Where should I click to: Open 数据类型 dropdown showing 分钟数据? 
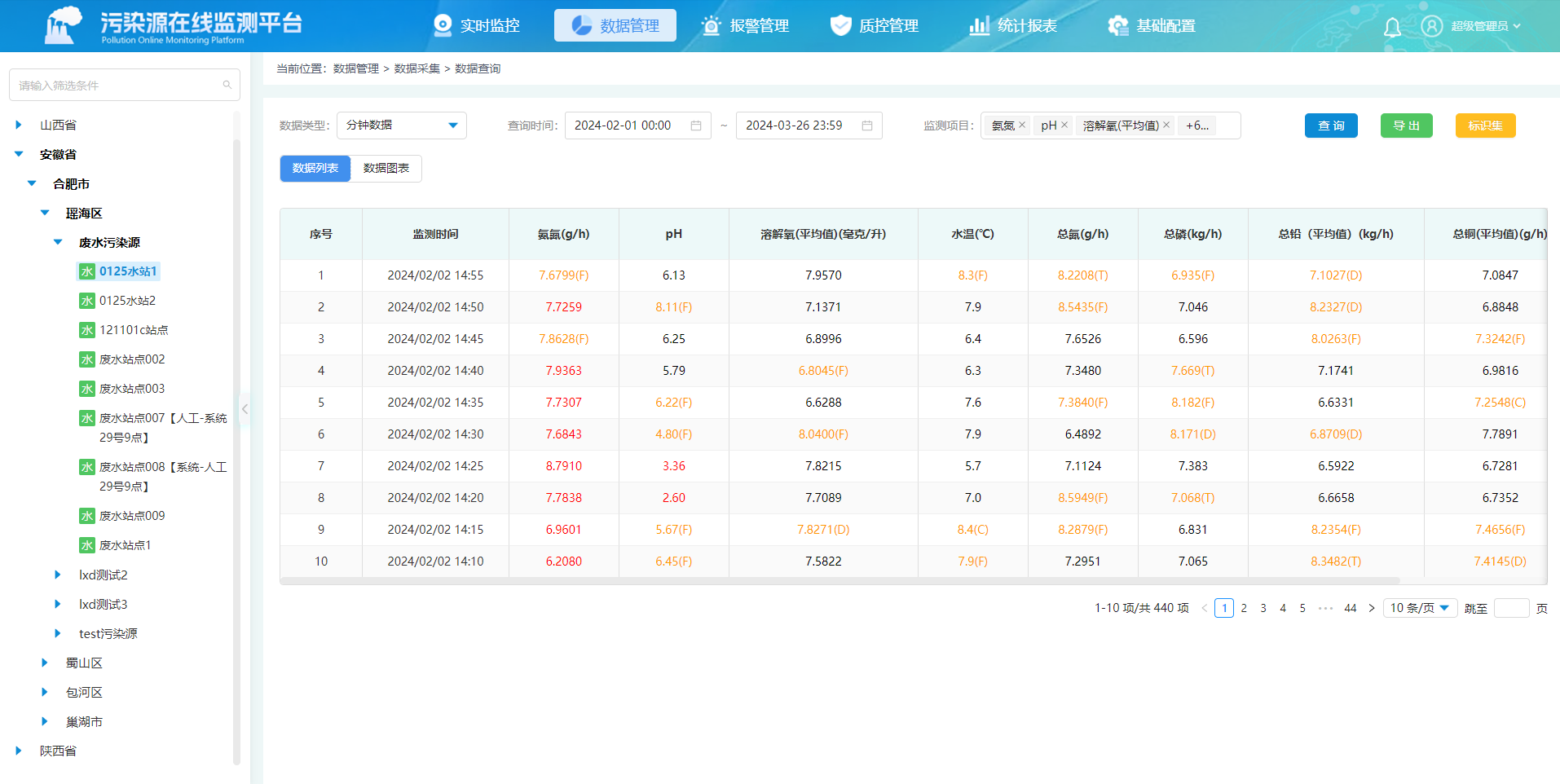click(x=402, y=126)
